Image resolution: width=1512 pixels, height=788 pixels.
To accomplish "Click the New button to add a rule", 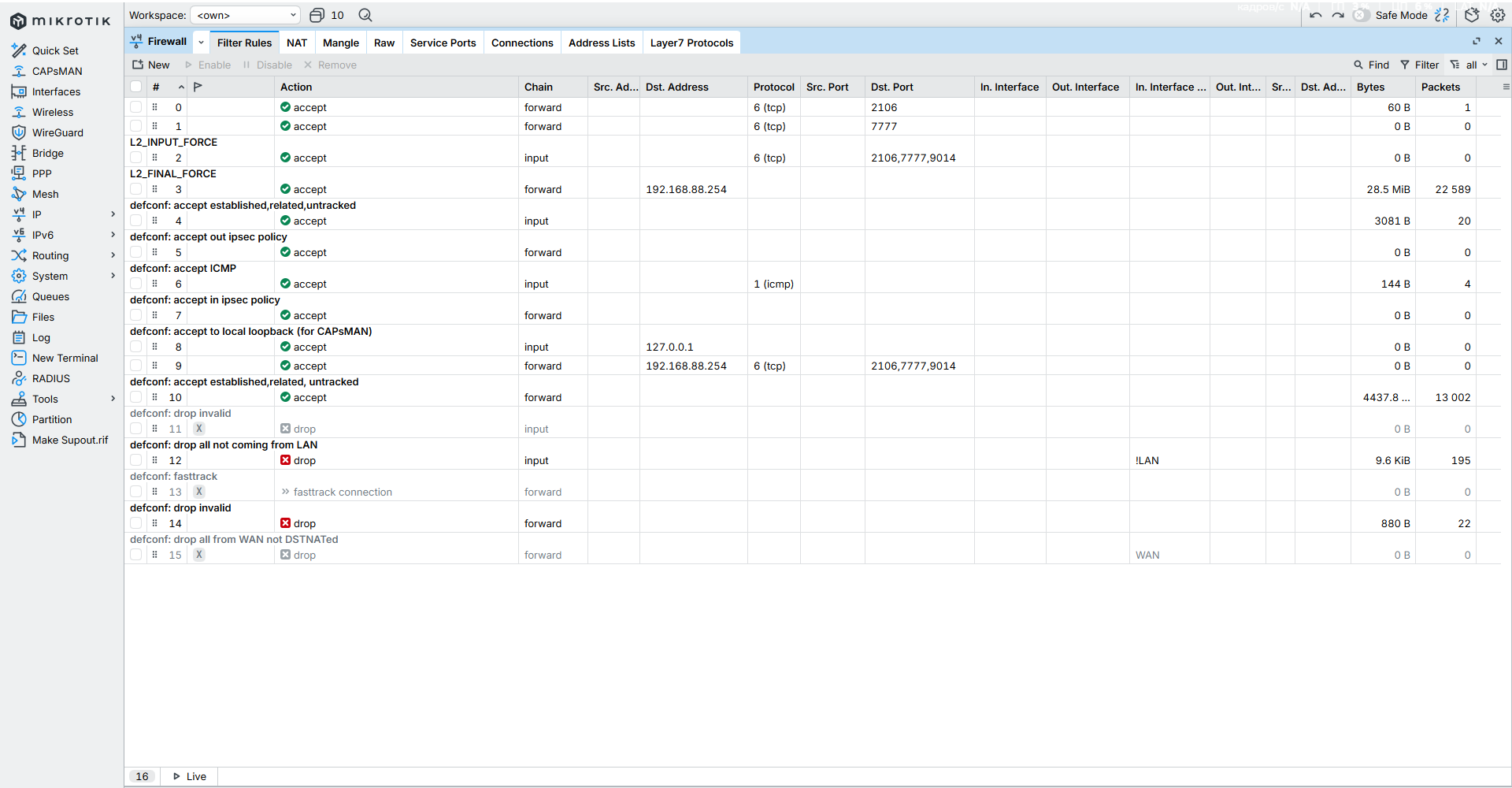I will click(151, 65).
